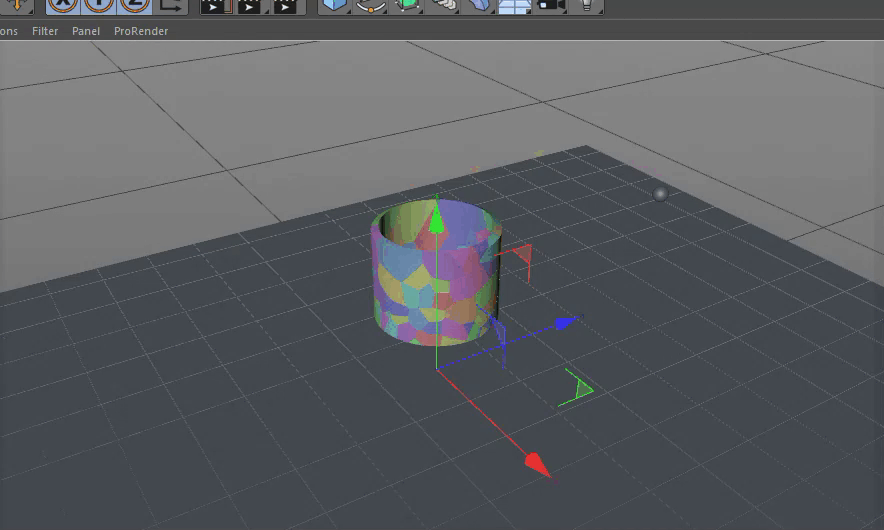Toggle the Z axis lock
Screen dimensions: 884x530
click(134, 5)
